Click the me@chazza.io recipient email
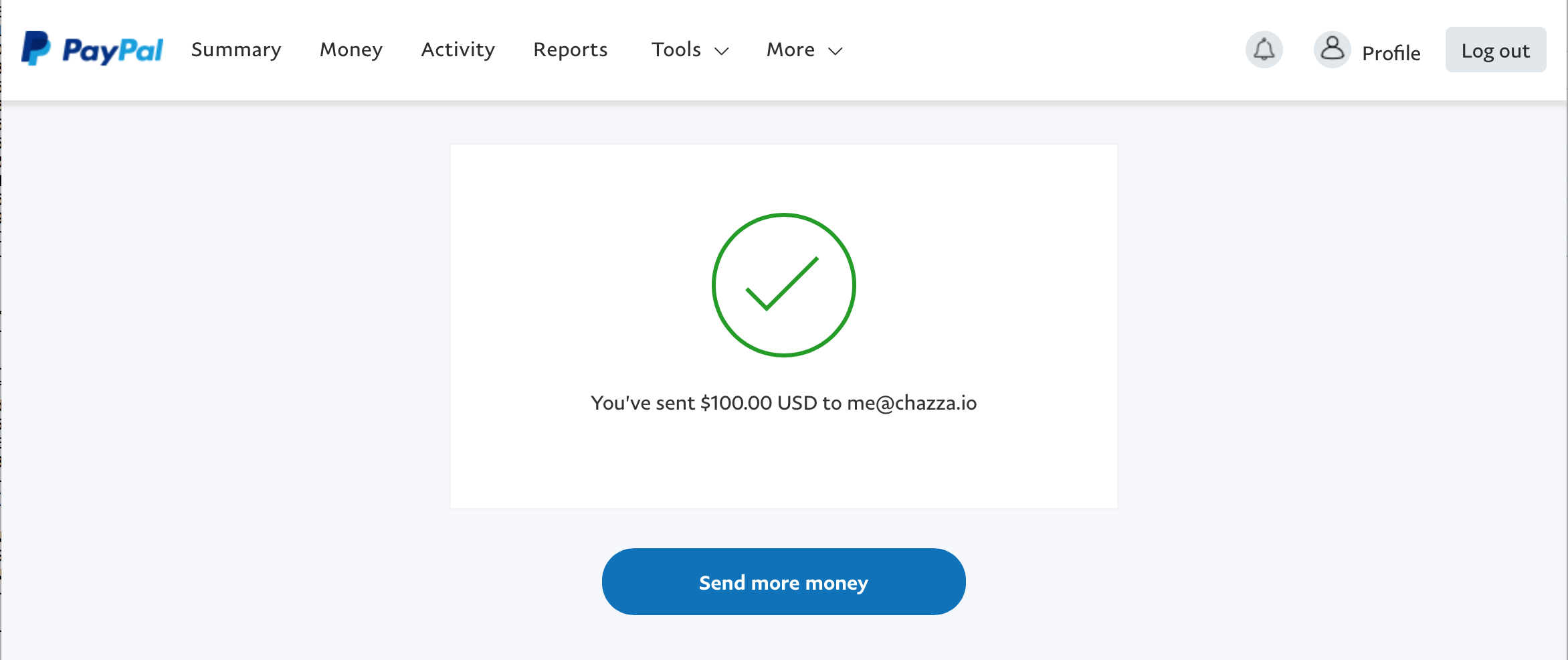Image resolution: width=1568 pixels, height=660 pixels. click(912, 403)
